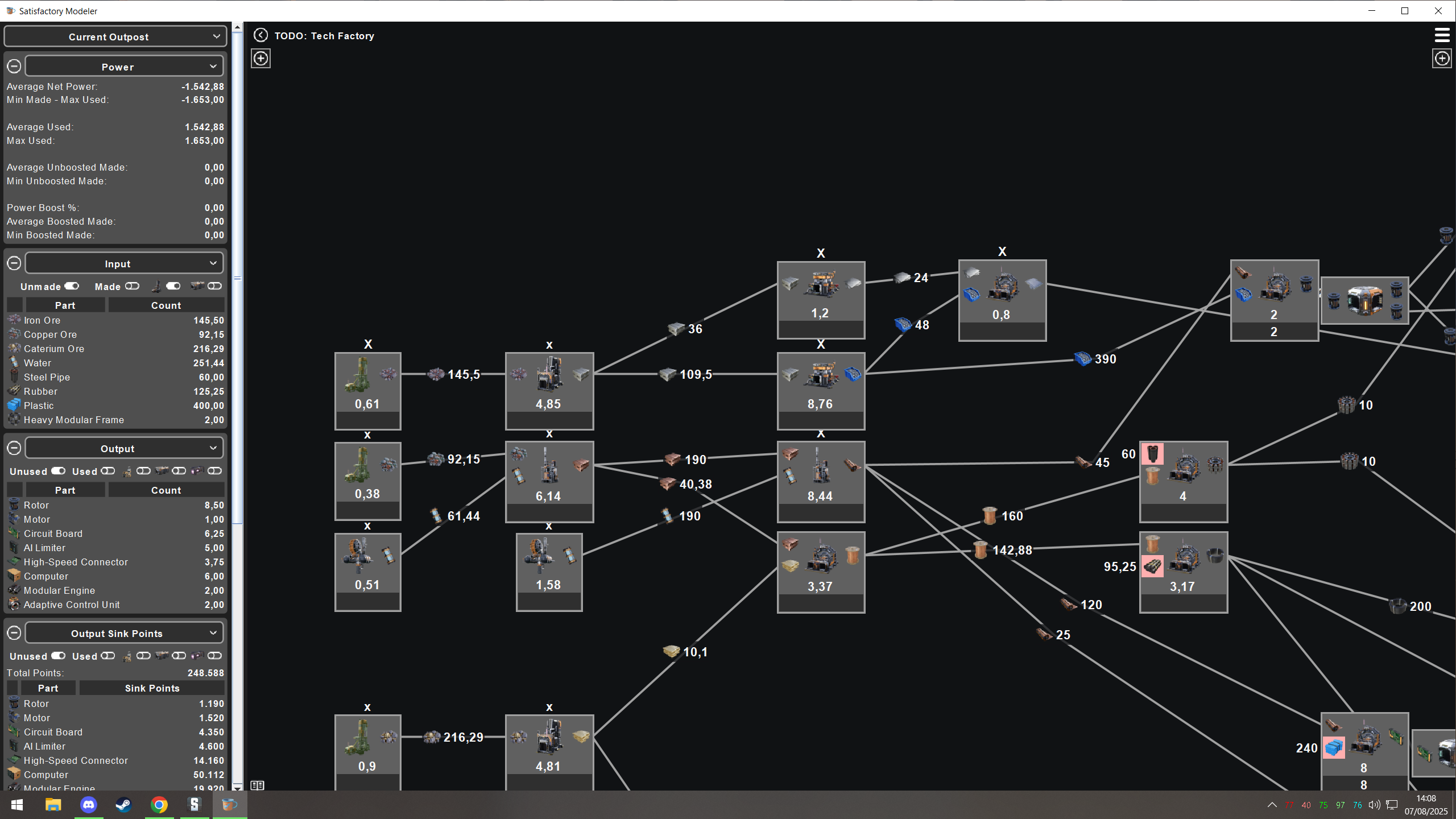Click the Iron Ore icon in the Input list

(14, 320)
